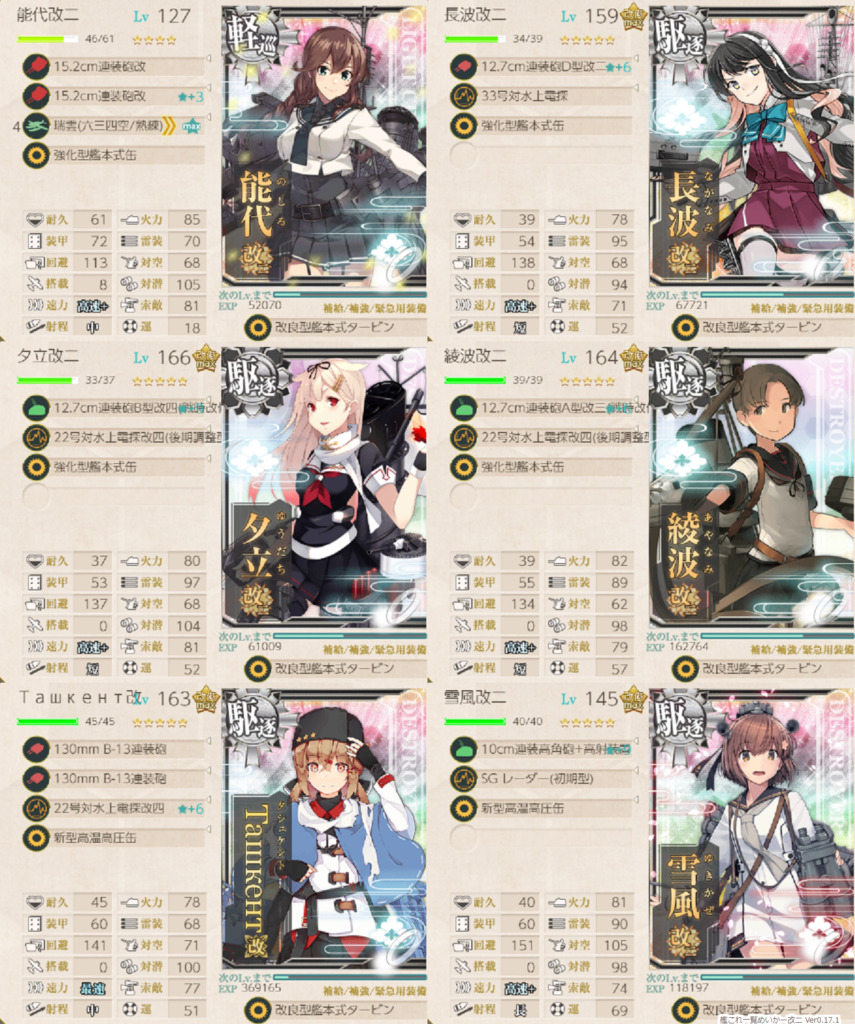Screen dimensions: 855x1024
Task: Select the high-angle gun icon beside 10cm連装高角砲+高射装置
Action: [463, 749]
